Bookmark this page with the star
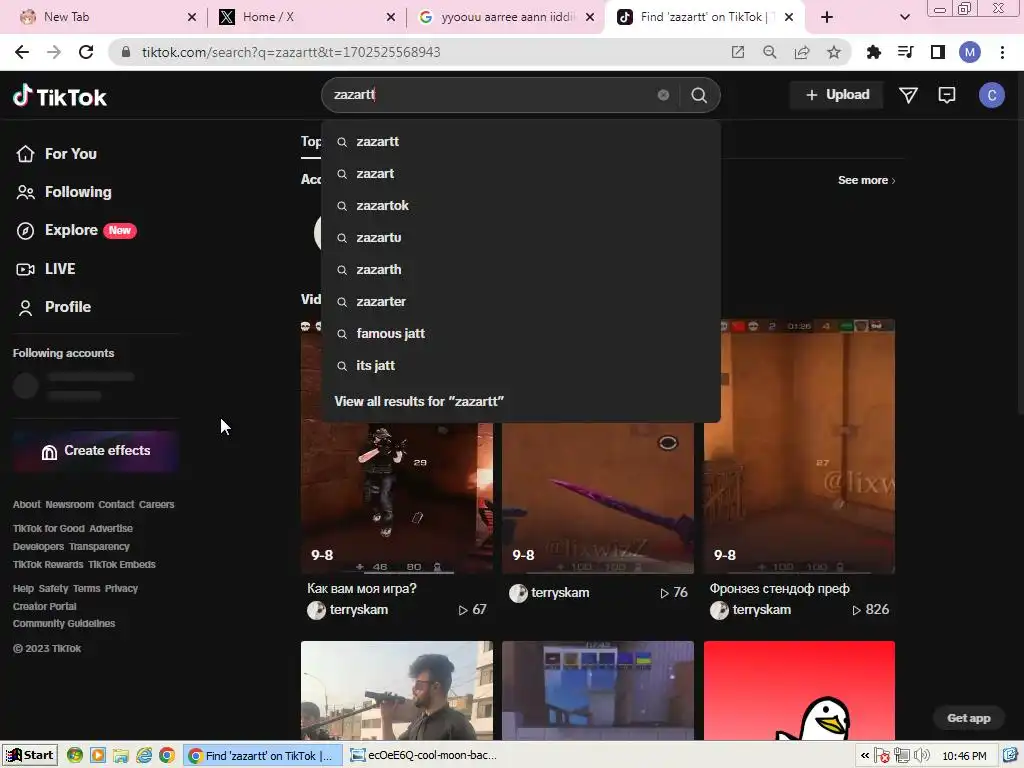The width and height of the screenshot is (1024, 768). (x=834, y=52)
